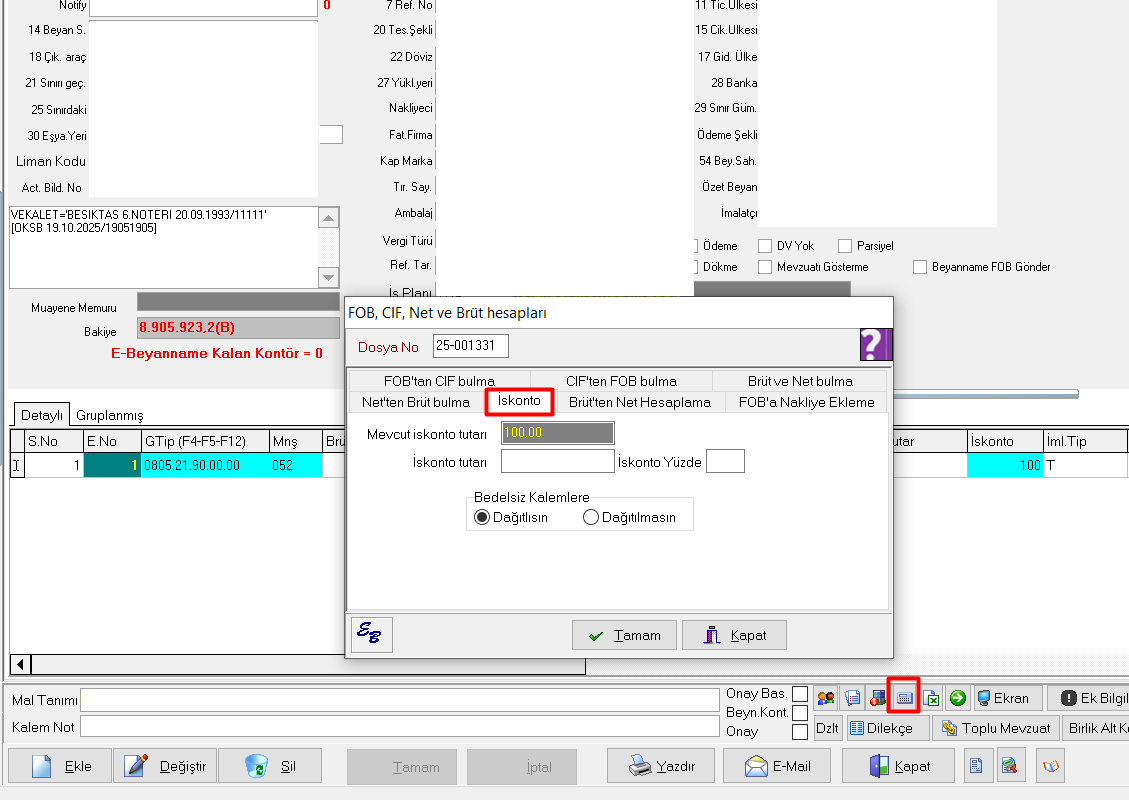Click the stacked documents icon beside the users icon
The image size is (1129, 801).
(852, 698)
